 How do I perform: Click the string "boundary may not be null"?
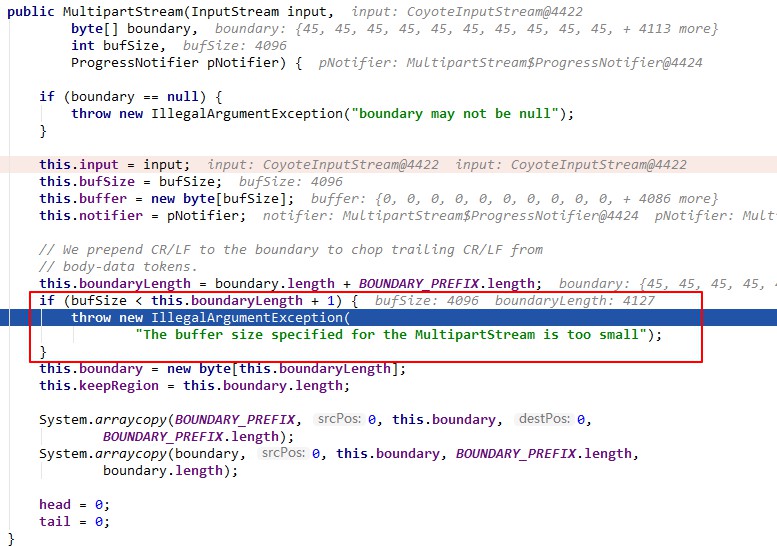coord(455,113)
